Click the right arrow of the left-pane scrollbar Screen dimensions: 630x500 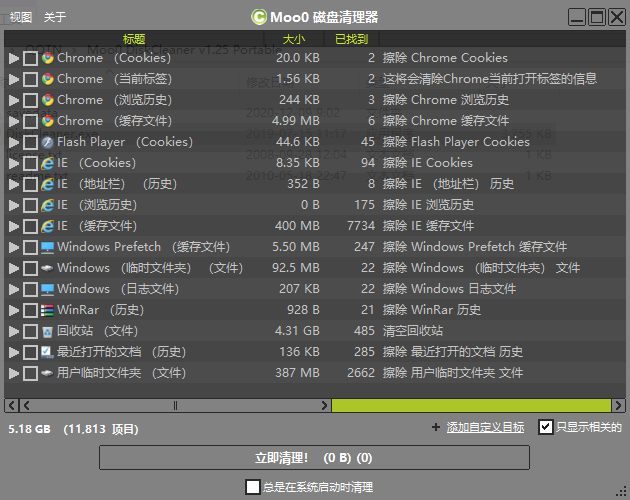[324, 406]
